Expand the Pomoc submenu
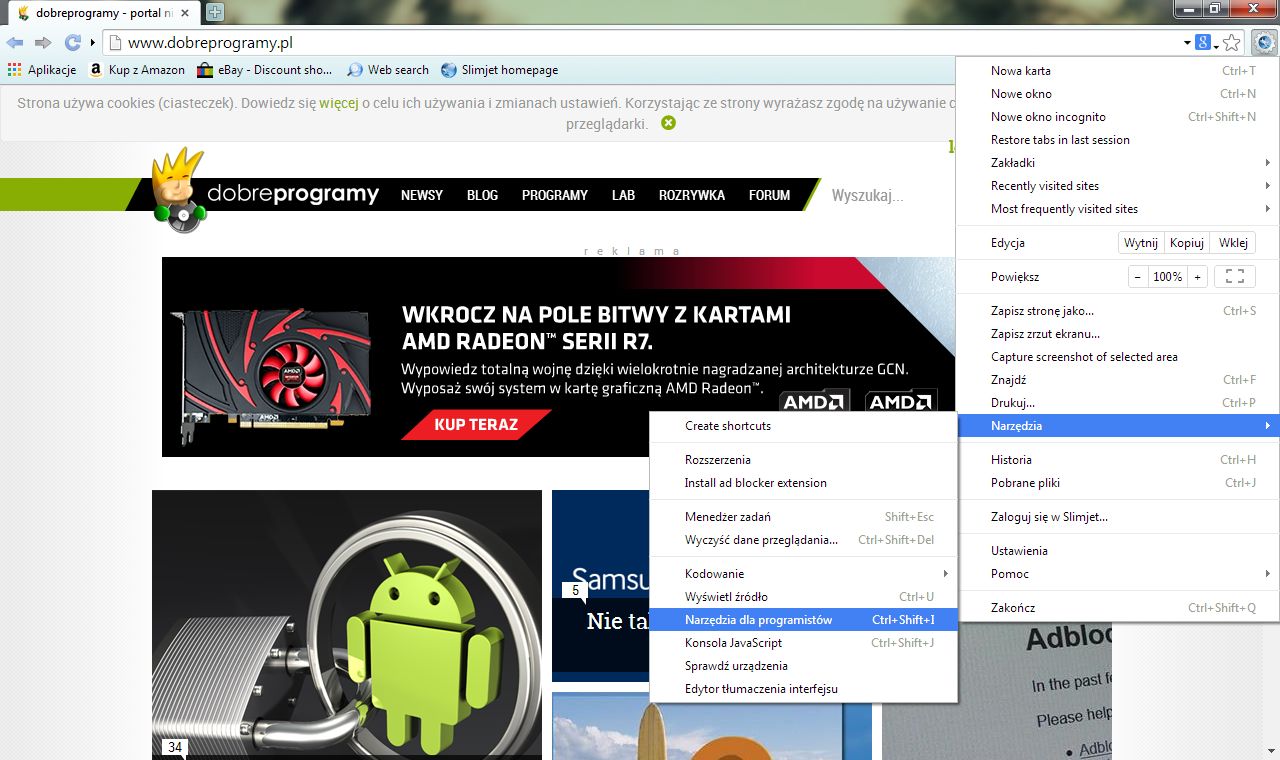This screenshot has width=1280, height=760. pos(1116,574)
